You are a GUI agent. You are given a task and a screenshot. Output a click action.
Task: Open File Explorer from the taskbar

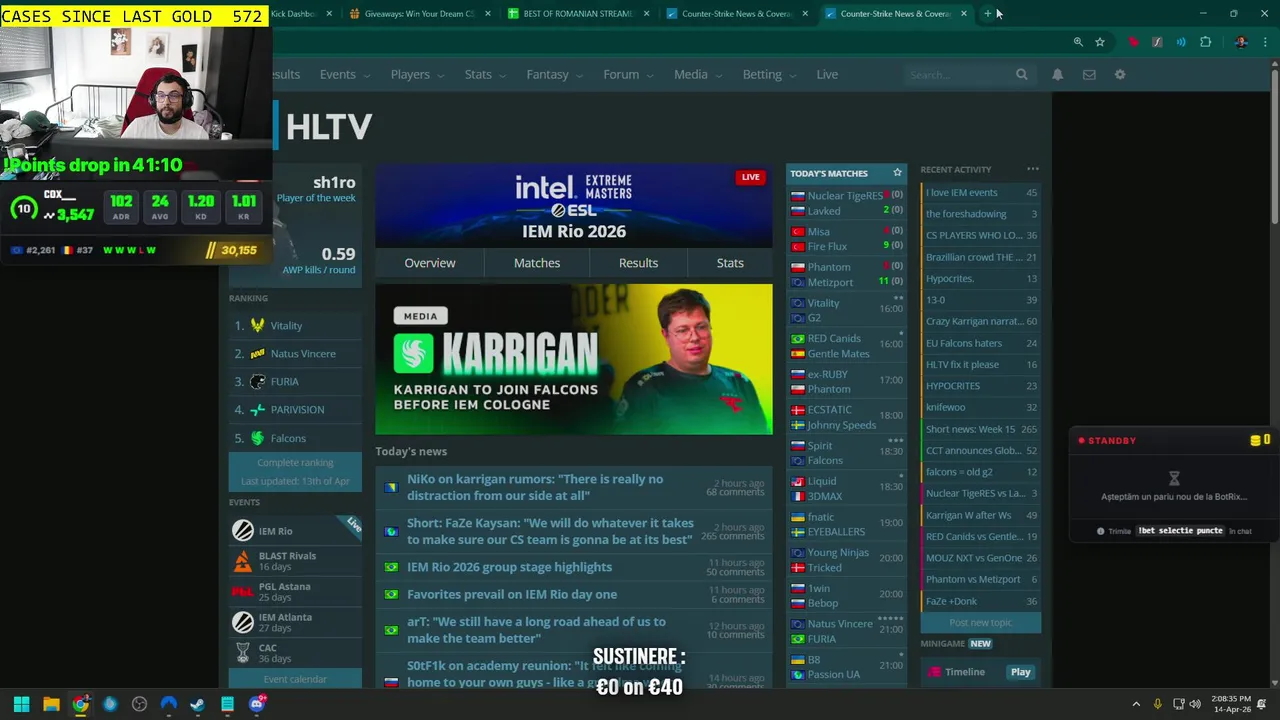(x=51, y=704)
